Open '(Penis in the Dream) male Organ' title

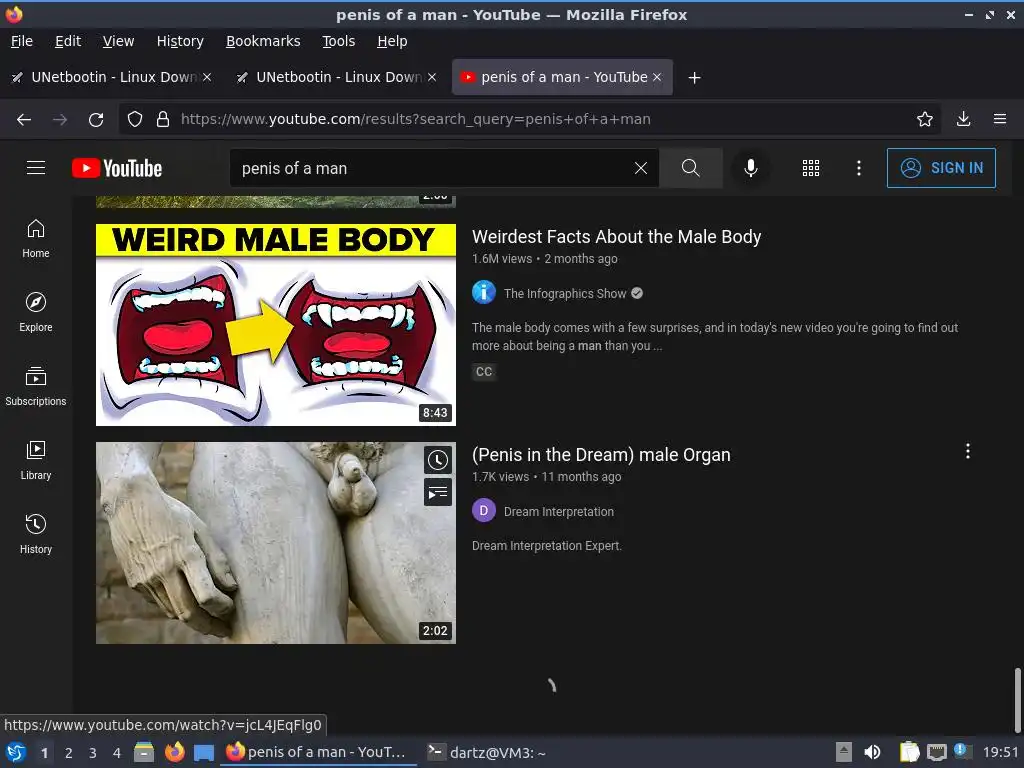[x=601, y=455]
